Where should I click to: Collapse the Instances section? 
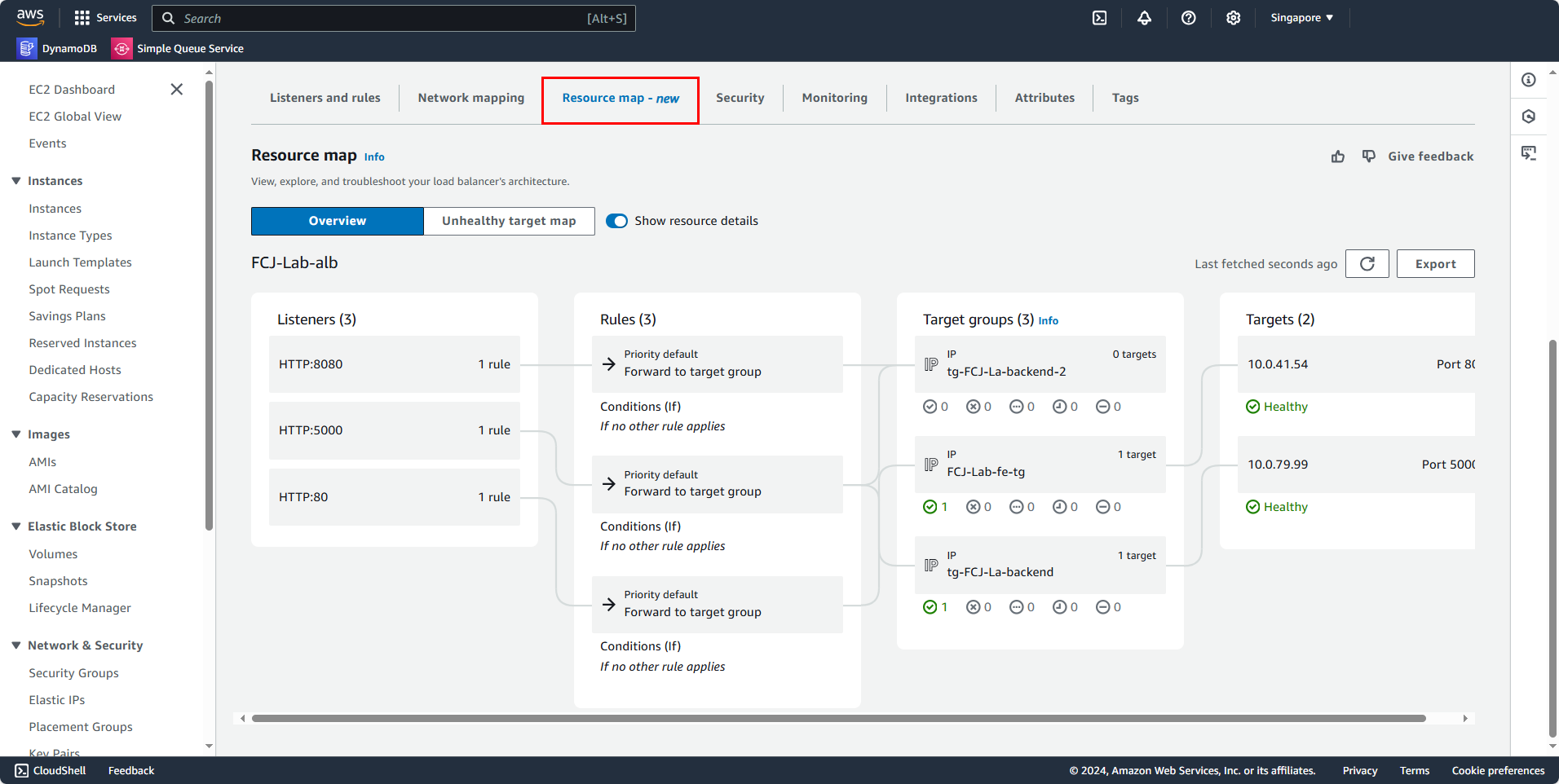[x=16, y=181]
